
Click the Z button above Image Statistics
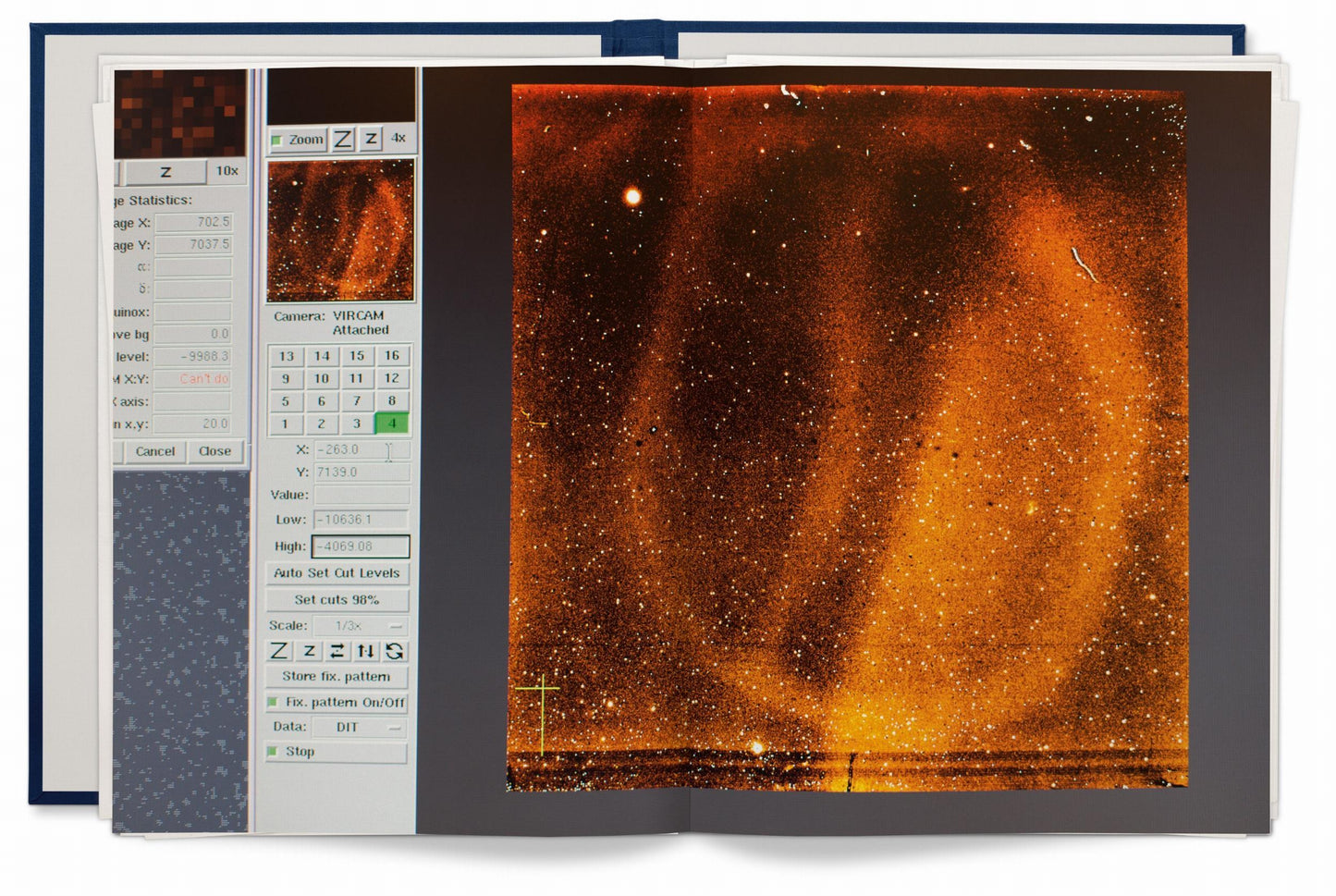[x=166, y=171]
